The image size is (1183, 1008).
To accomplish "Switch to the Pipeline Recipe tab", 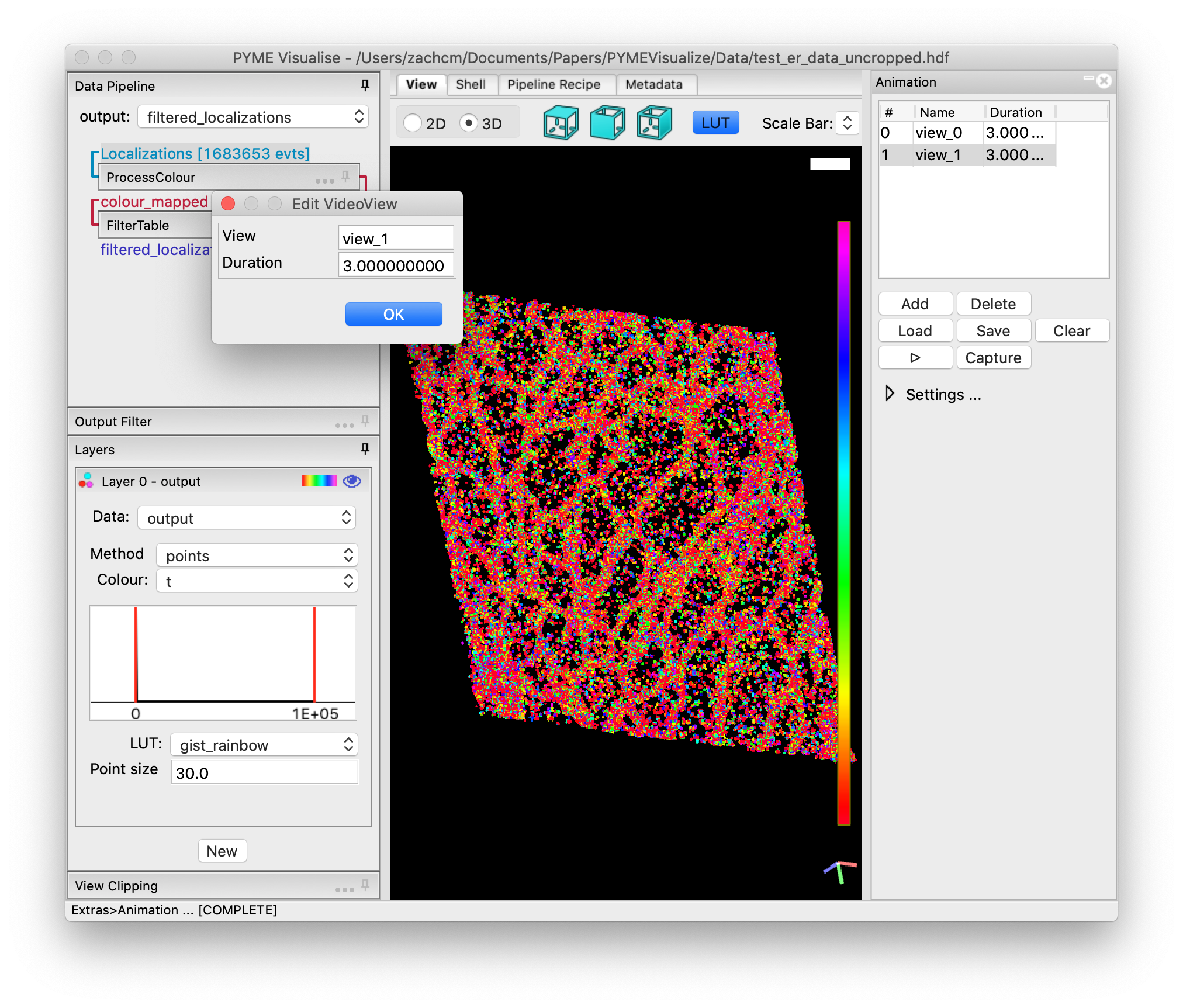I will (x=554, y=84).
